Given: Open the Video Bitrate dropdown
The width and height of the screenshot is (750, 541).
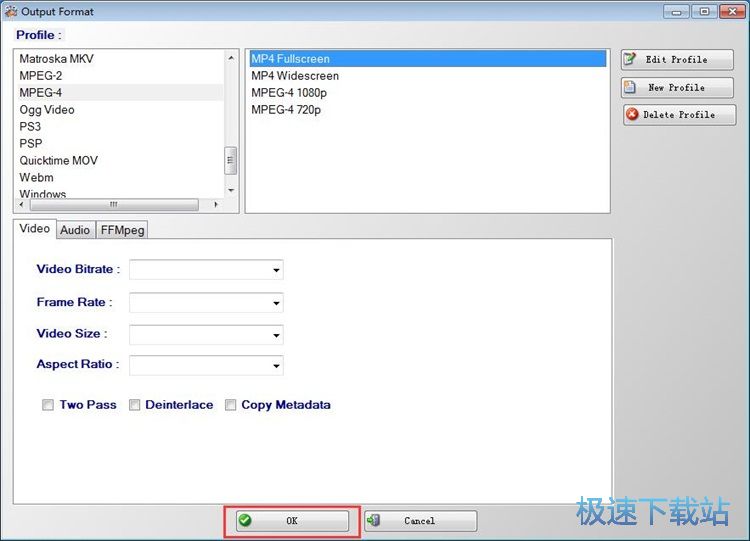Looking at the screenshot, I should point(276,270).
